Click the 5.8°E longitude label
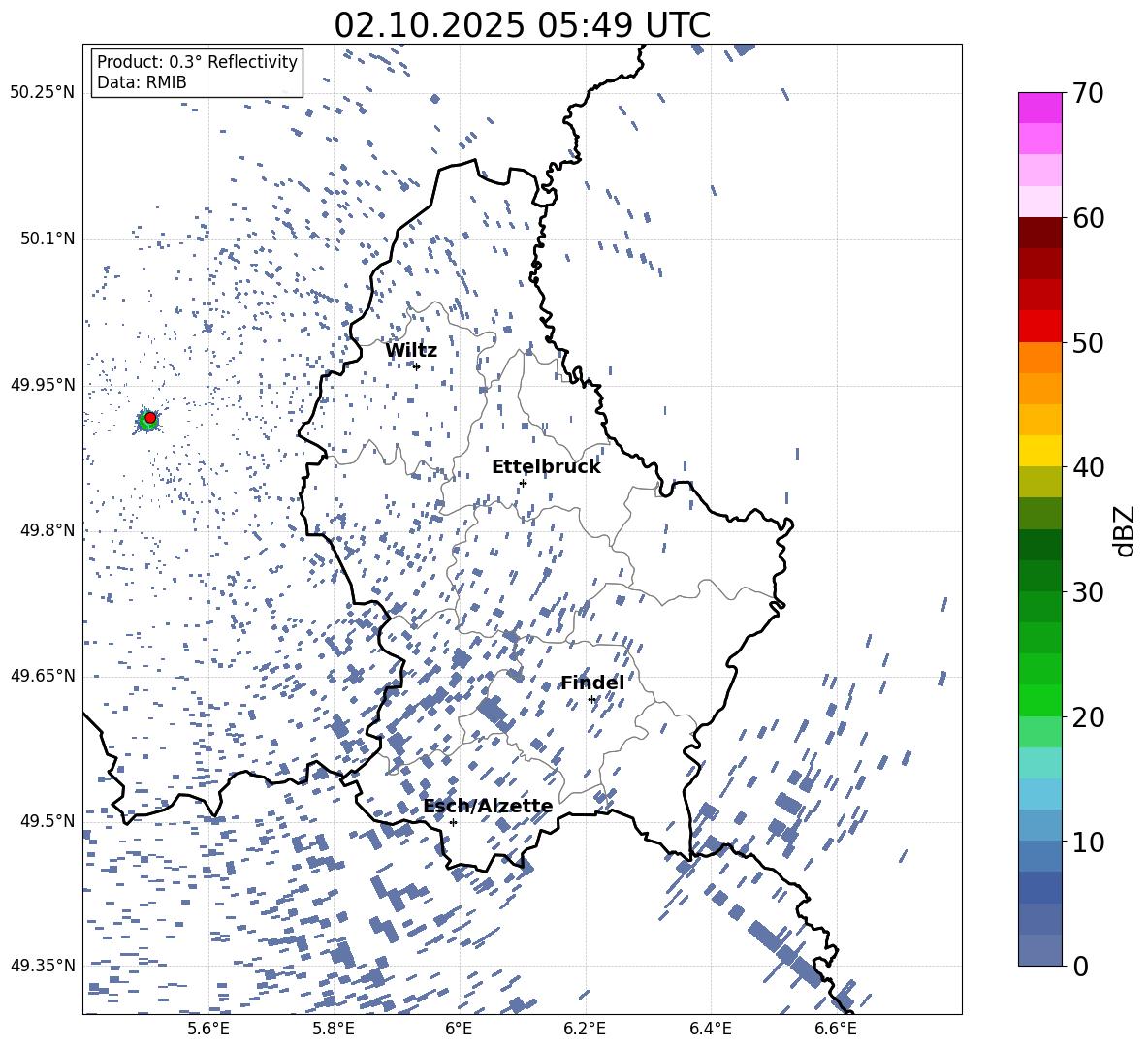The image size is (1148, 1048). coord(334,1029)
